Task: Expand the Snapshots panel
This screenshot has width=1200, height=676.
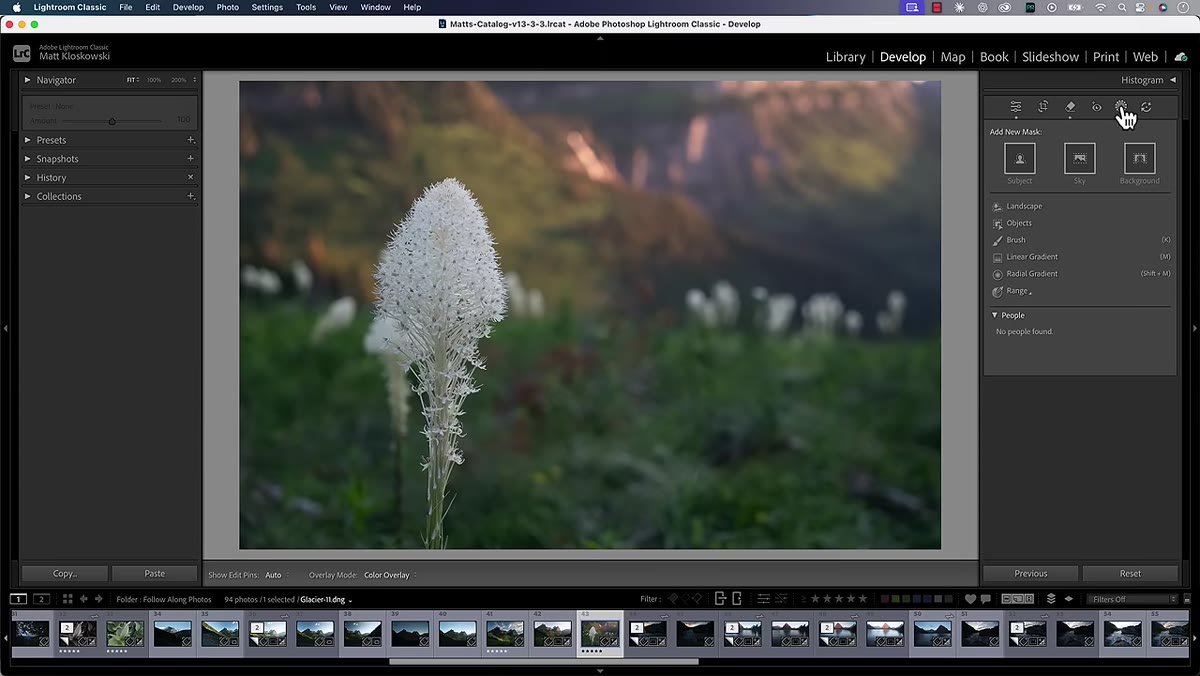Action: (x=28, y=159)
